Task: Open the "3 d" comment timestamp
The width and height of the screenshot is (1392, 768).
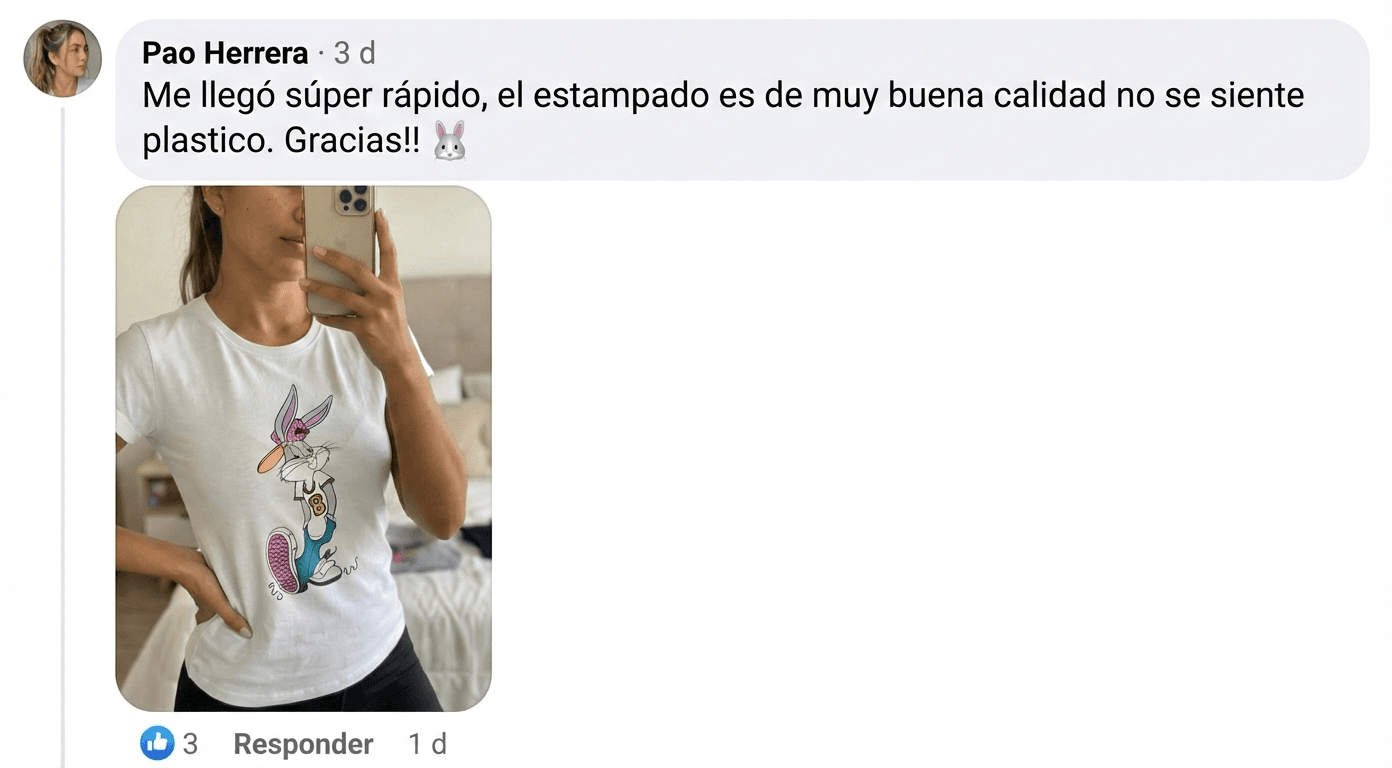Action: [354, 52]
